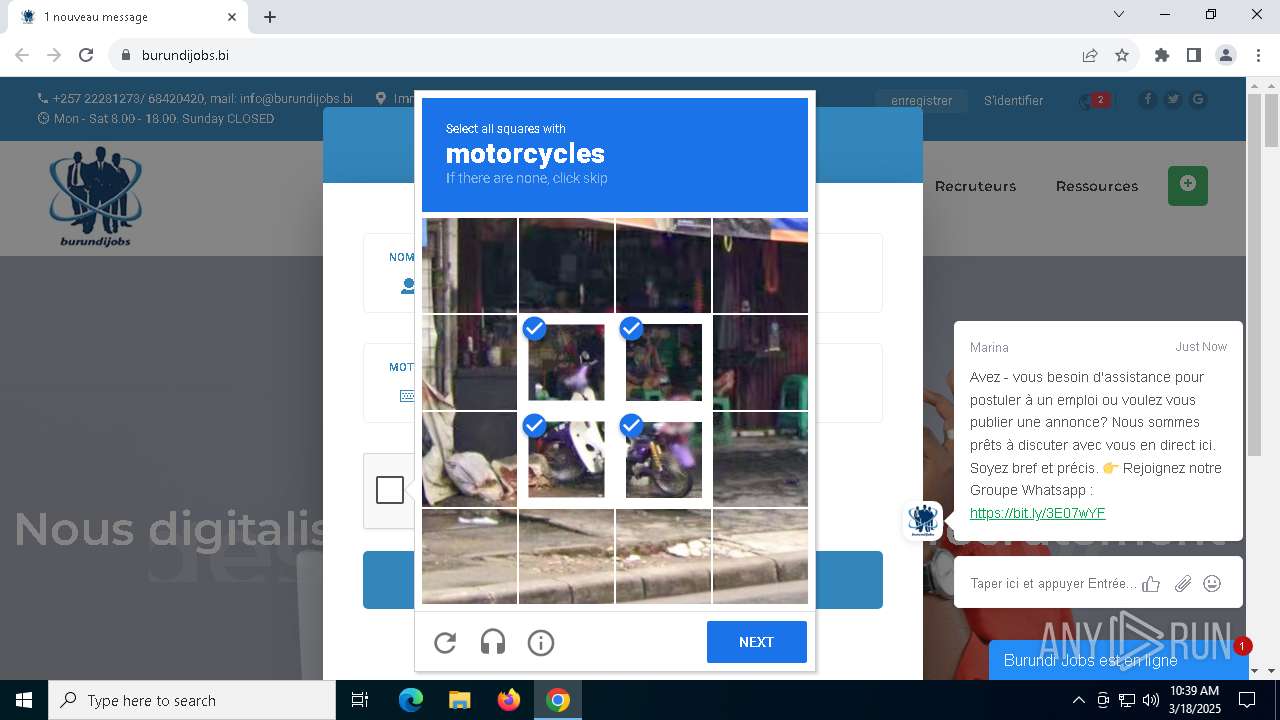Select the green plastic chair tile
The image size is (1280, 720).
pos(760,362)
